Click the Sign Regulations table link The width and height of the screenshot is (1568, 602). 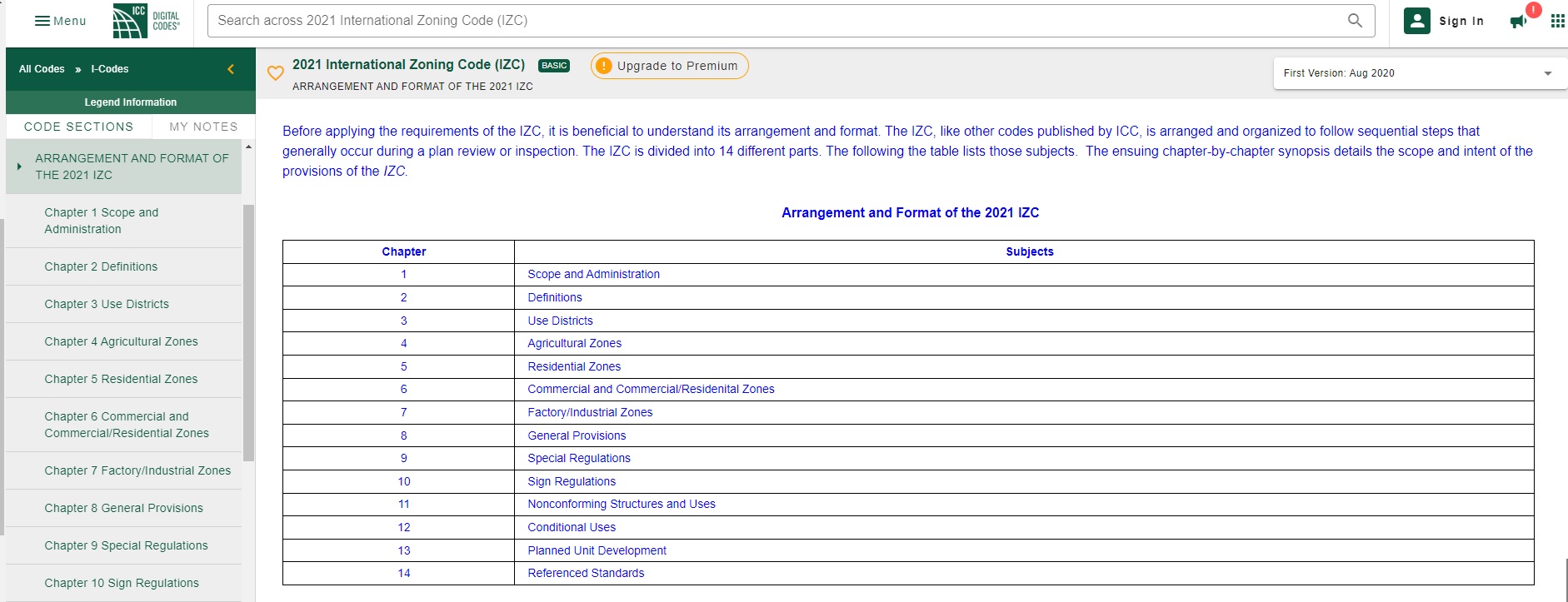(572, 481)
